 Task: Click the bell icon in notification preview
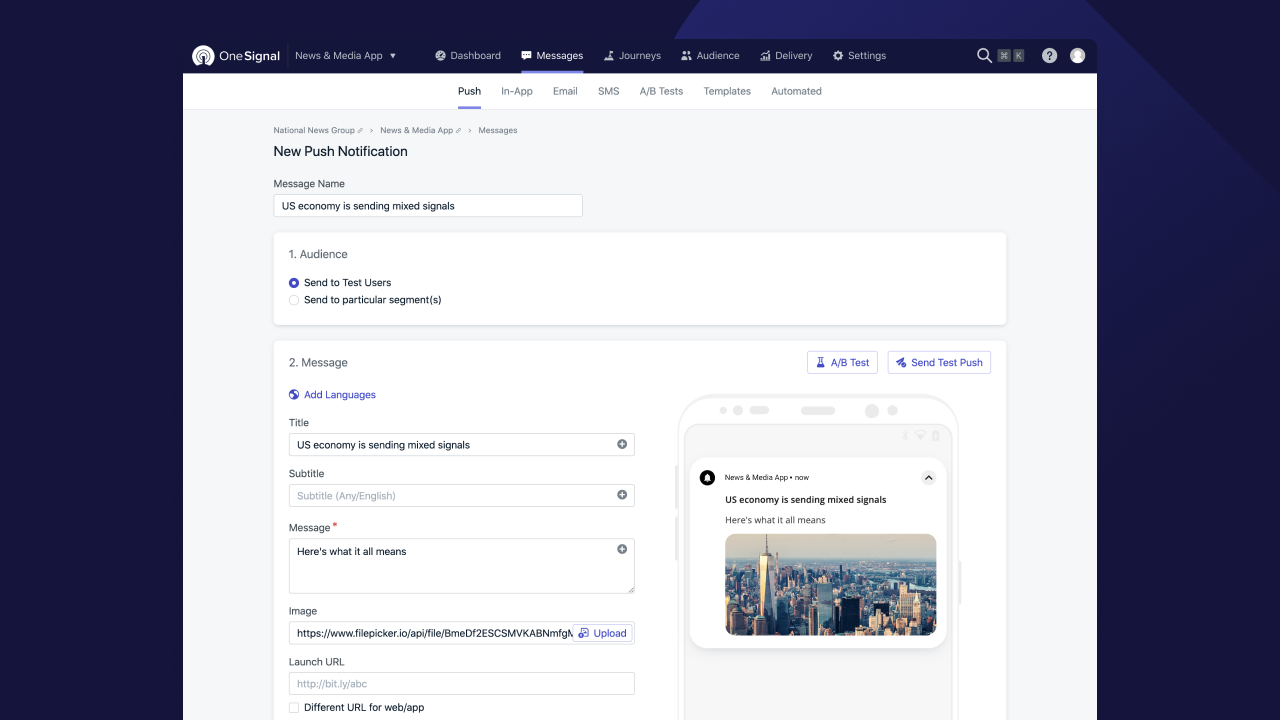(708, 478)
